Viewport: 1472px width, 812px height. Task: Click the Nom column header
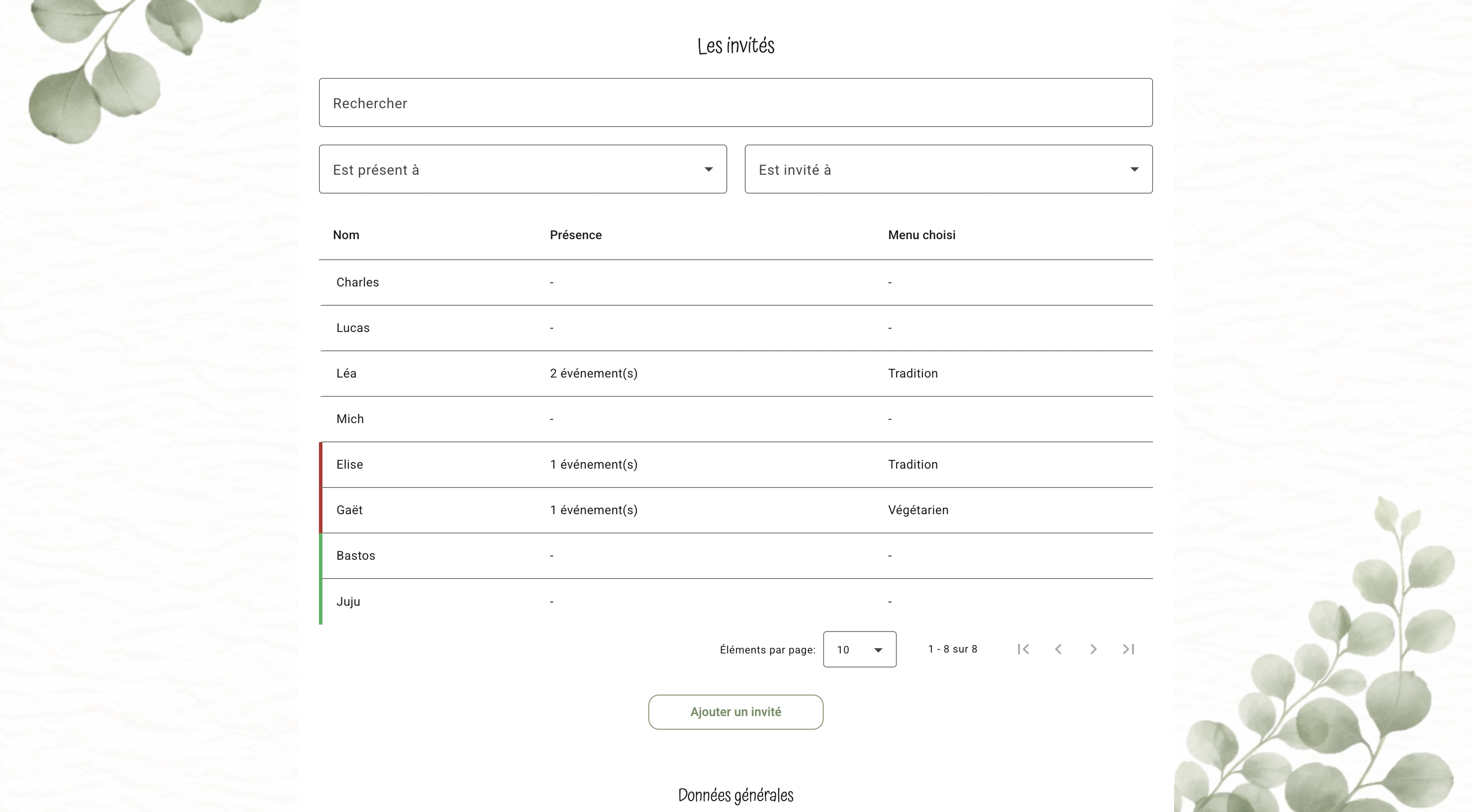coord(346,235)
